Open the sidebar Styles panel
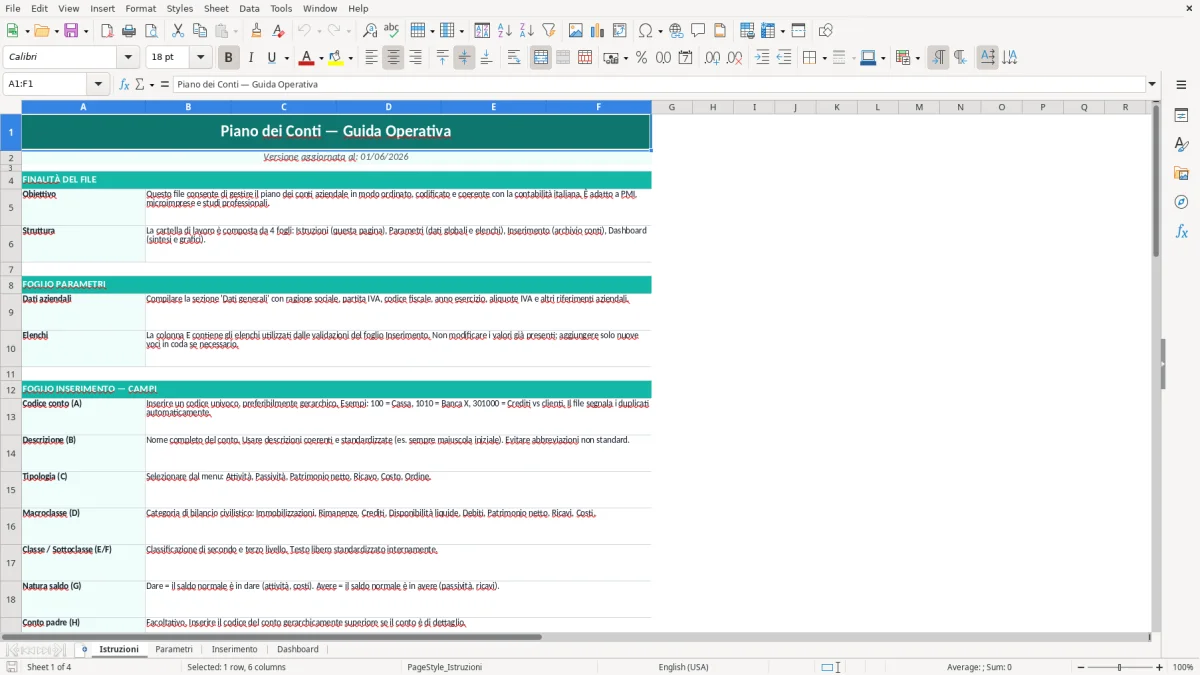 tap(1181, 144)
